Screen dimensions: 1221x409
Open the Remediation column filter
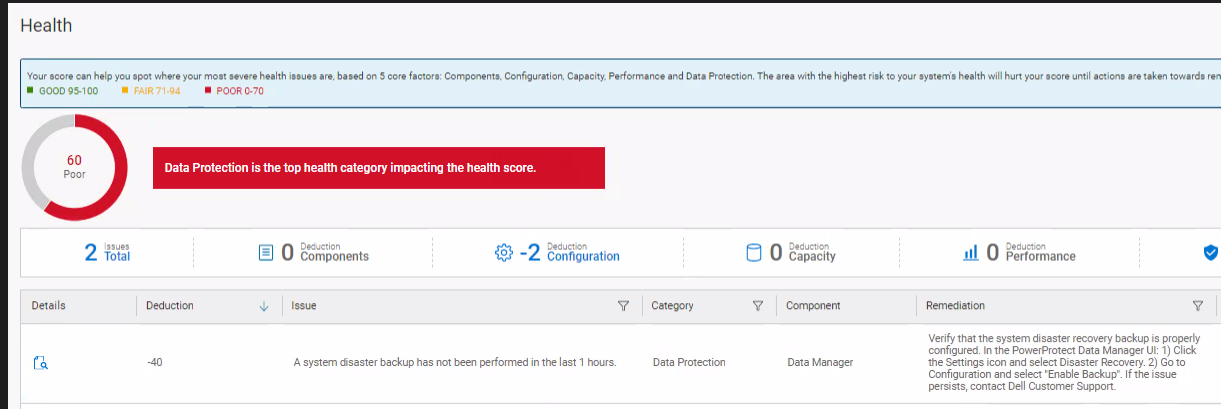(x=1197, y=306)
